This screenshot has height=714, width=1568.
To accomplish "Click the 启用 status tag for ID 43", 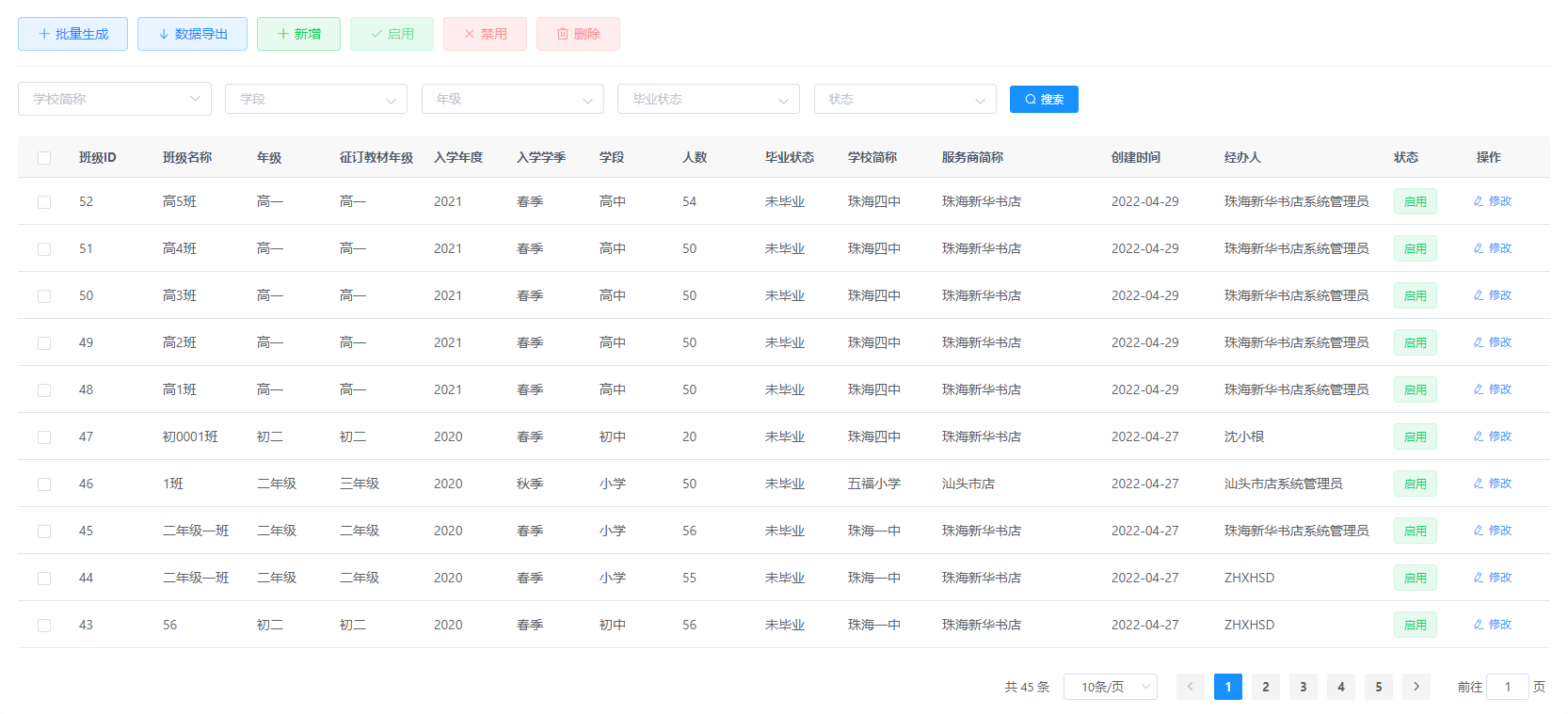I will point(1416,625).
